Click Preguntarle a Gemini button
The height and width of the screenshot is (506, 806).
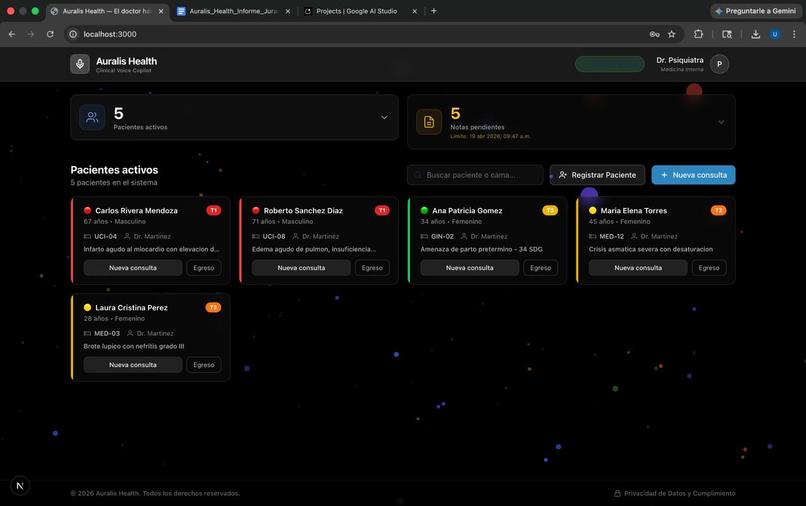click(x=756, y=11)
